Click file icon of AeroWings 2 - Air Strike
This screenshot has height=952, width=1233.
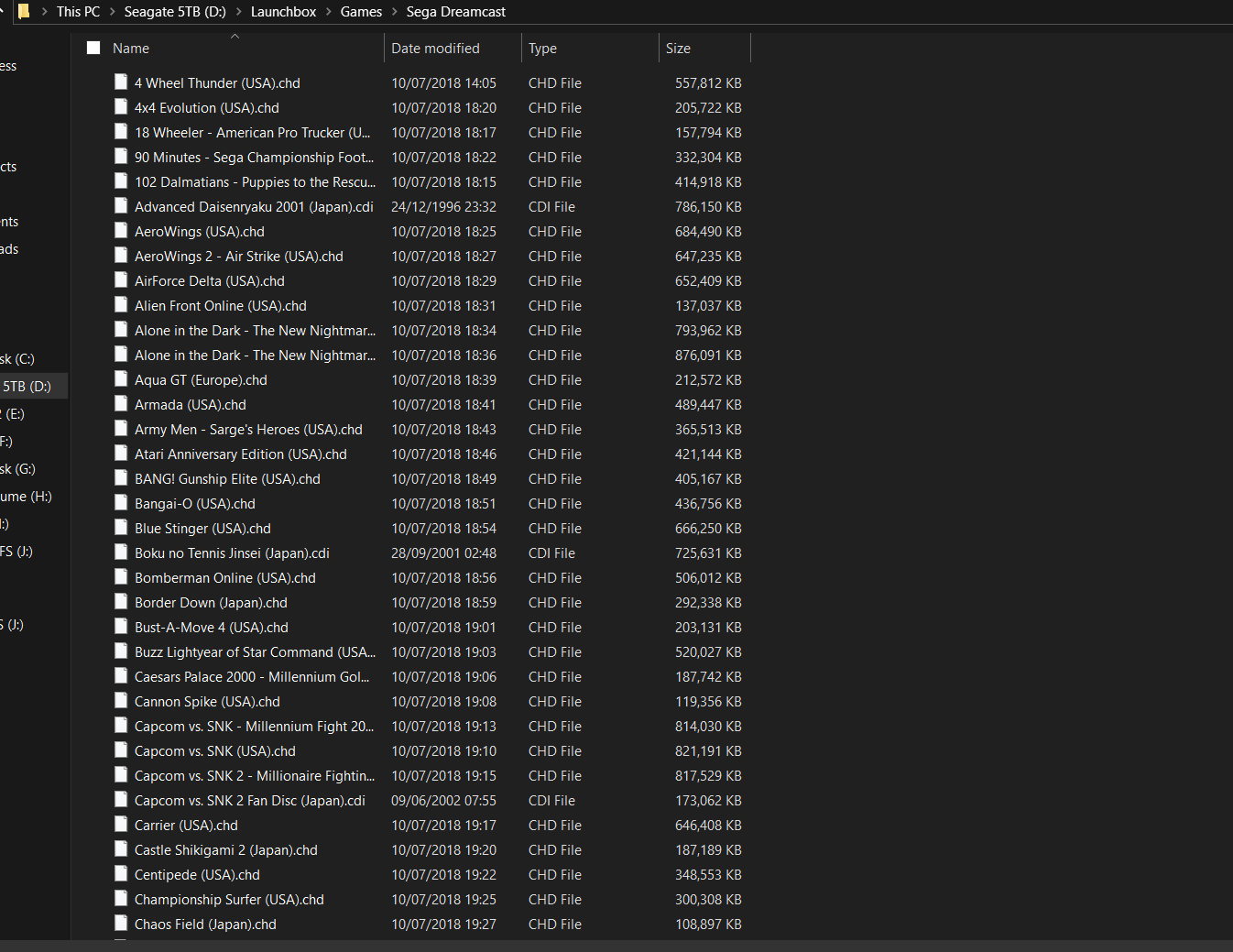[121, 255]
